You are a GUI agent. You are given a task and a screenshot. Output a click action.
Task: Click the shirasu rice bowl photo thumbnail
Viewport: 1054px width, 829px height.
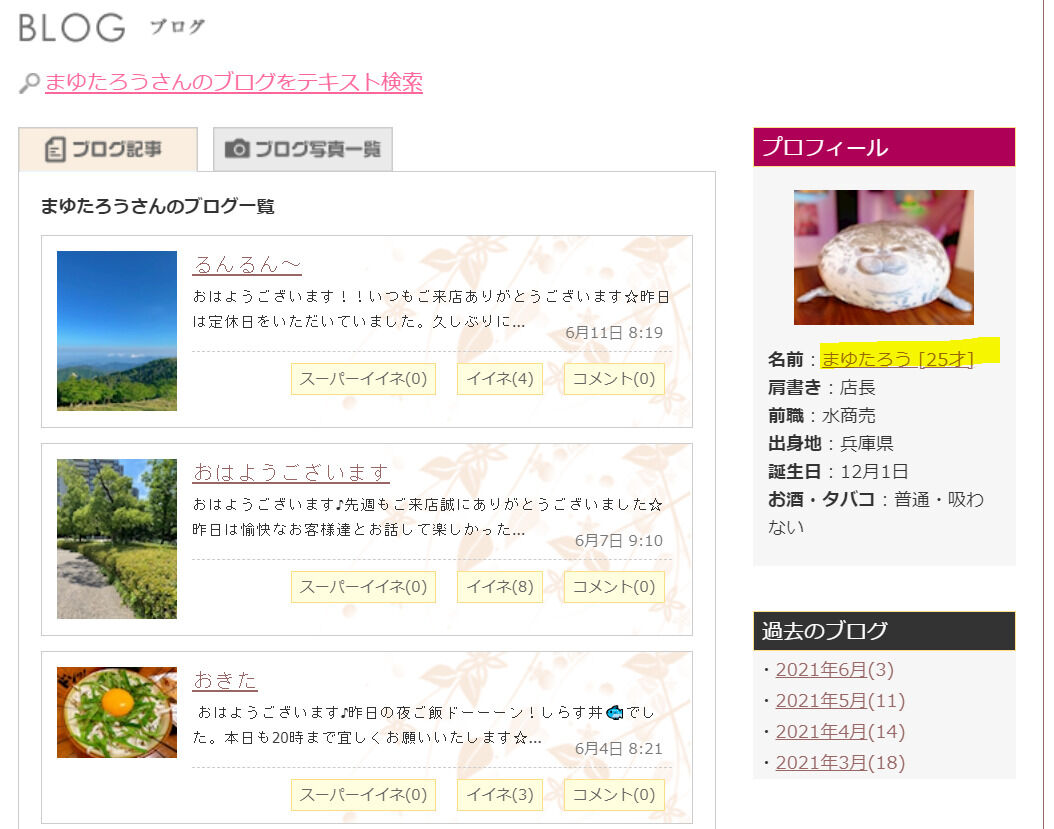tap(116, 712)
